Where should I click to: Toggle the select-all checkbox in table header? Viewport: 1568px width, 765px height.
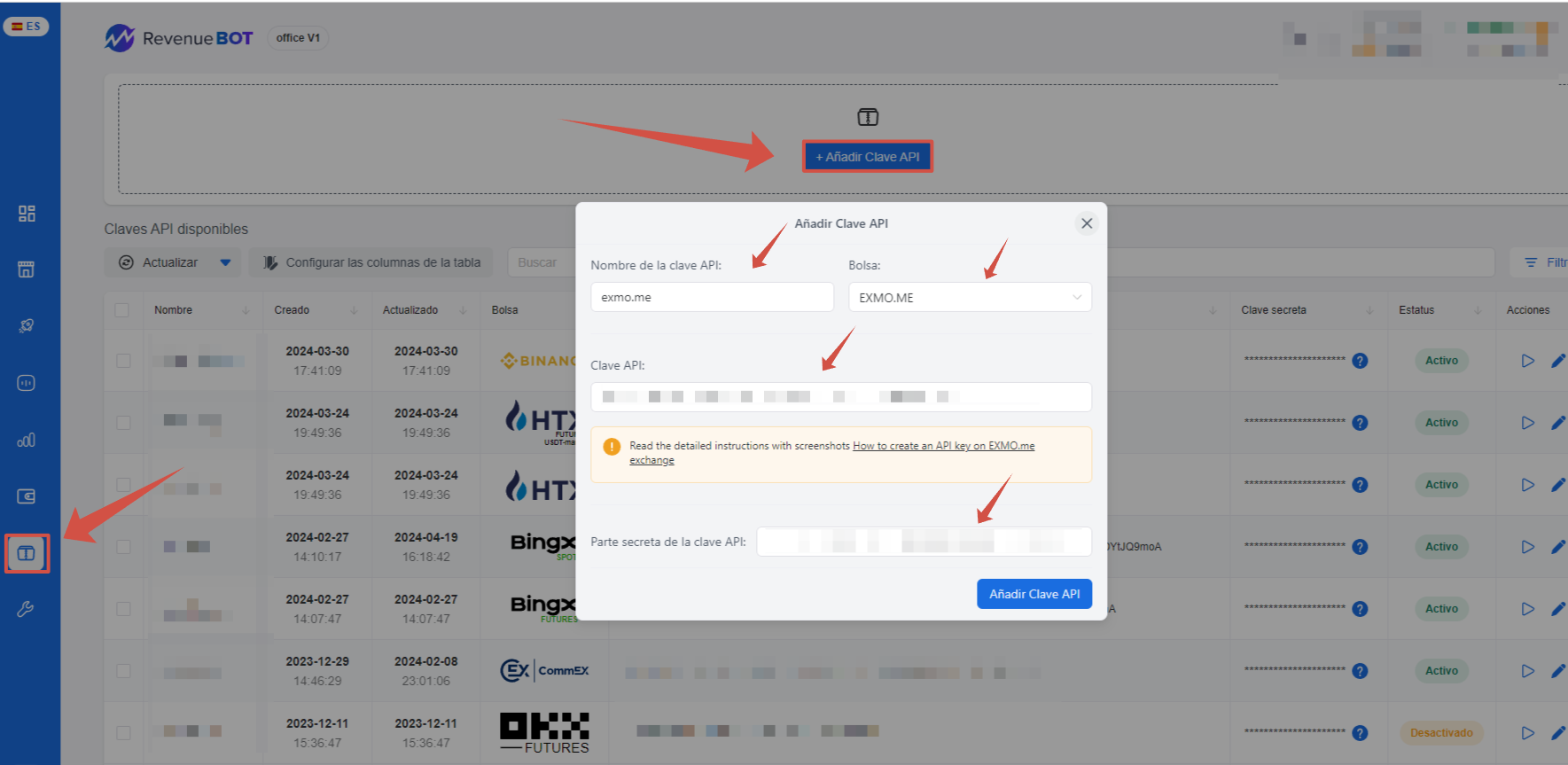(122, 310)
